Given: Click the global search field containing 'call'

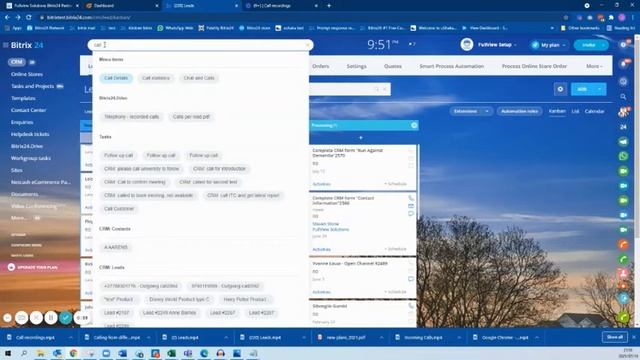Looking at the screenshot, I should pyautogui.click(x=200, y=45).
